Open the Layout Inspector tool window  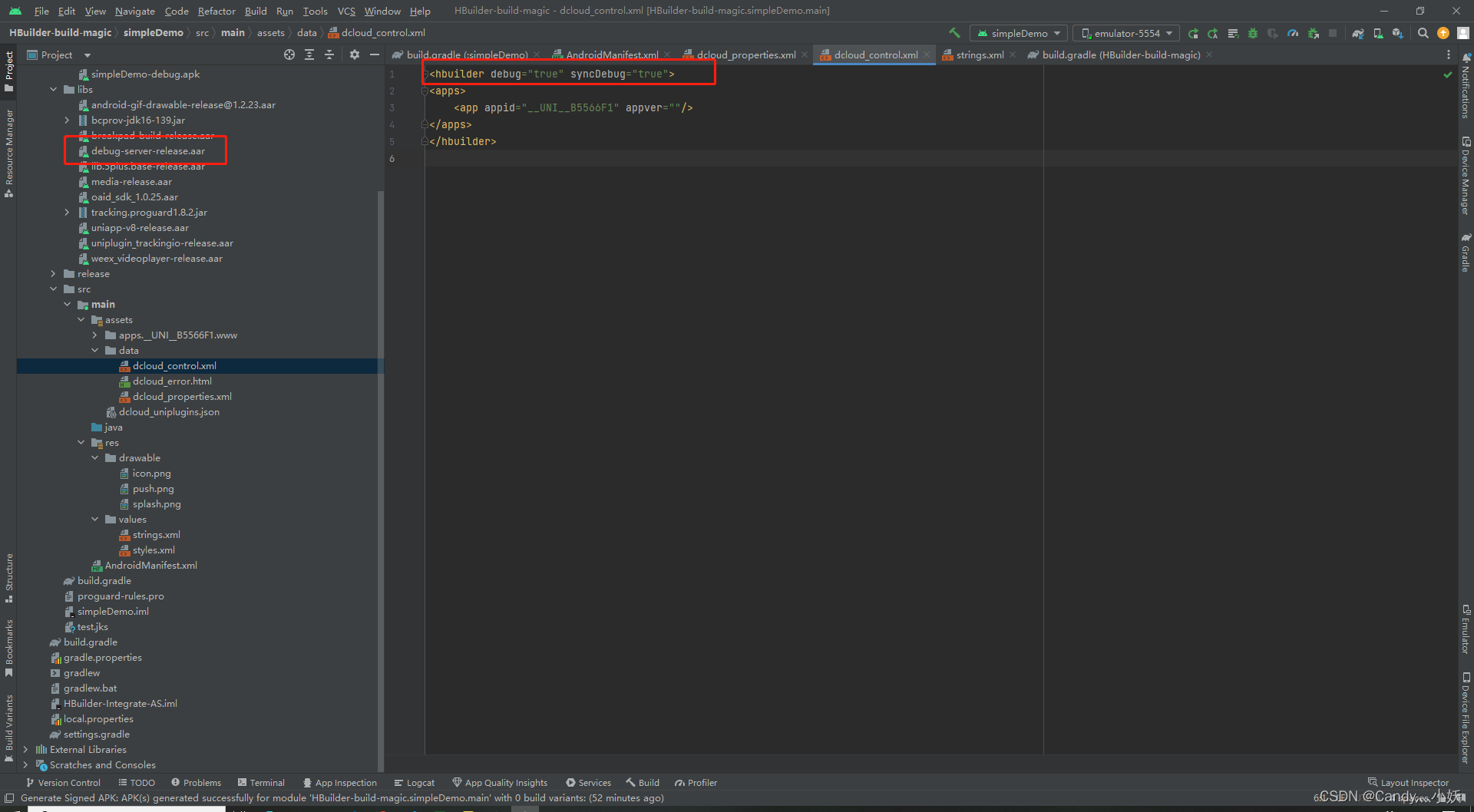(x=1408, y=783)
